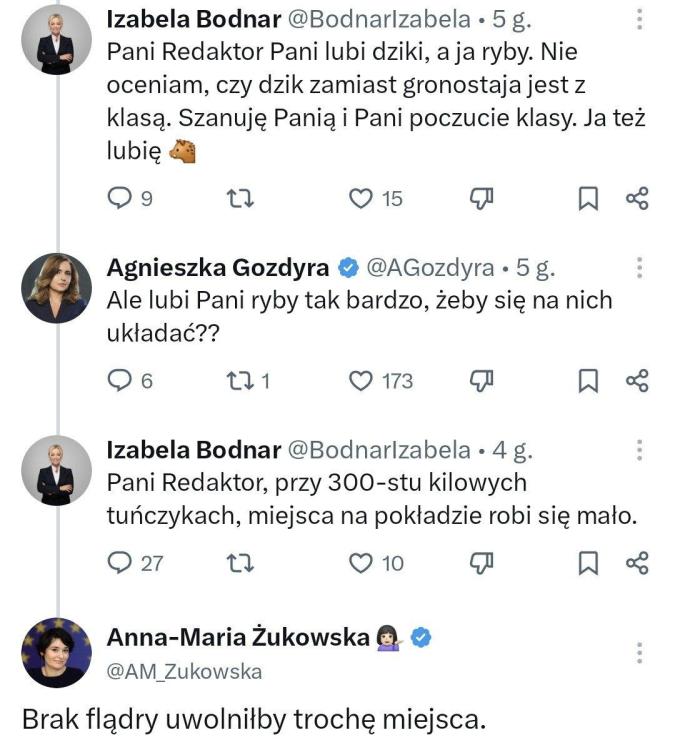Open replies on first Izabela Bodnar tweet
This screenshot has width=675, height=750.
tap(130, 198)
